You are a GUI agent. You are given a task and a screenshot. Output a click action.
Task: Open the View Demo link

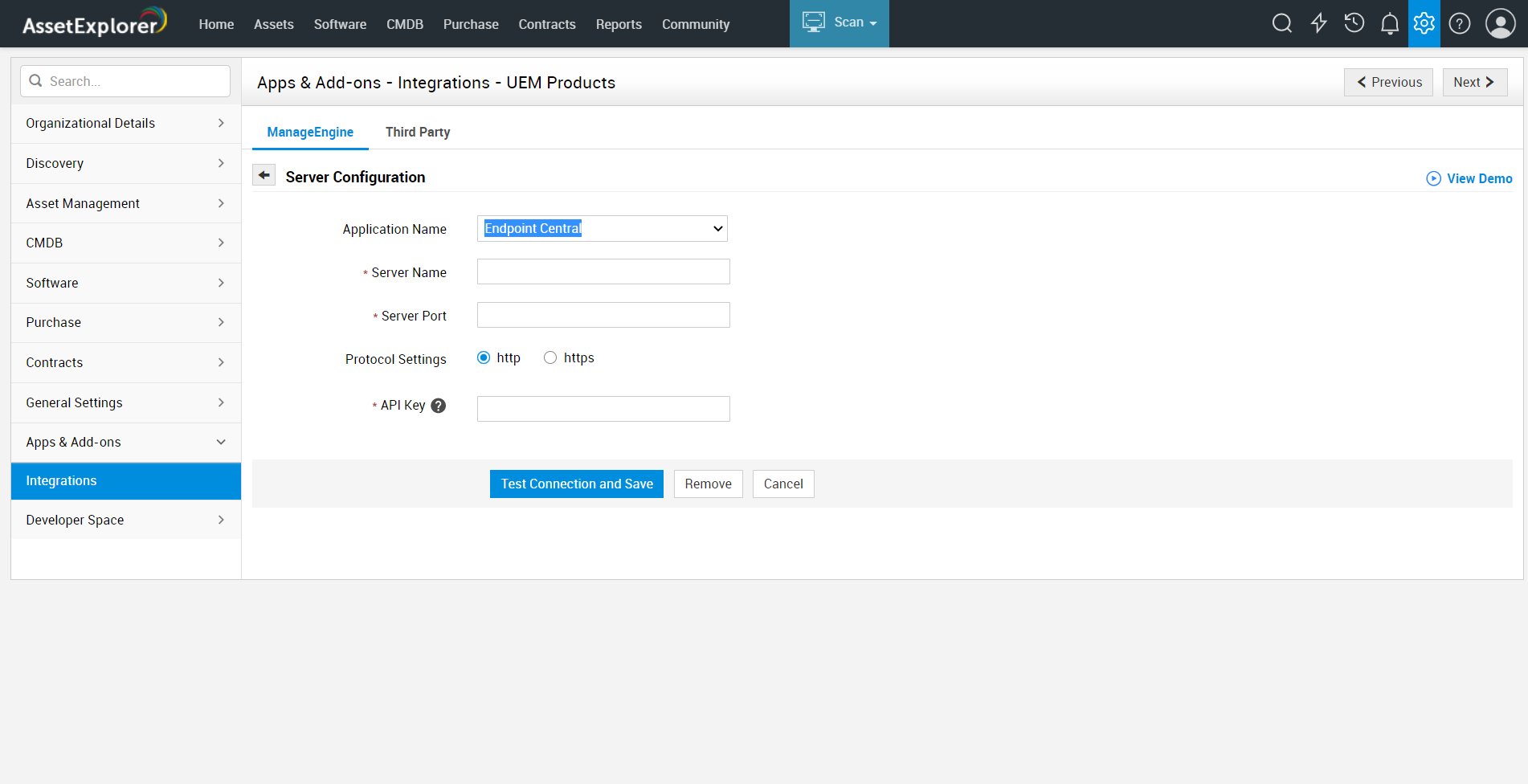click(x=1469, y=178)
